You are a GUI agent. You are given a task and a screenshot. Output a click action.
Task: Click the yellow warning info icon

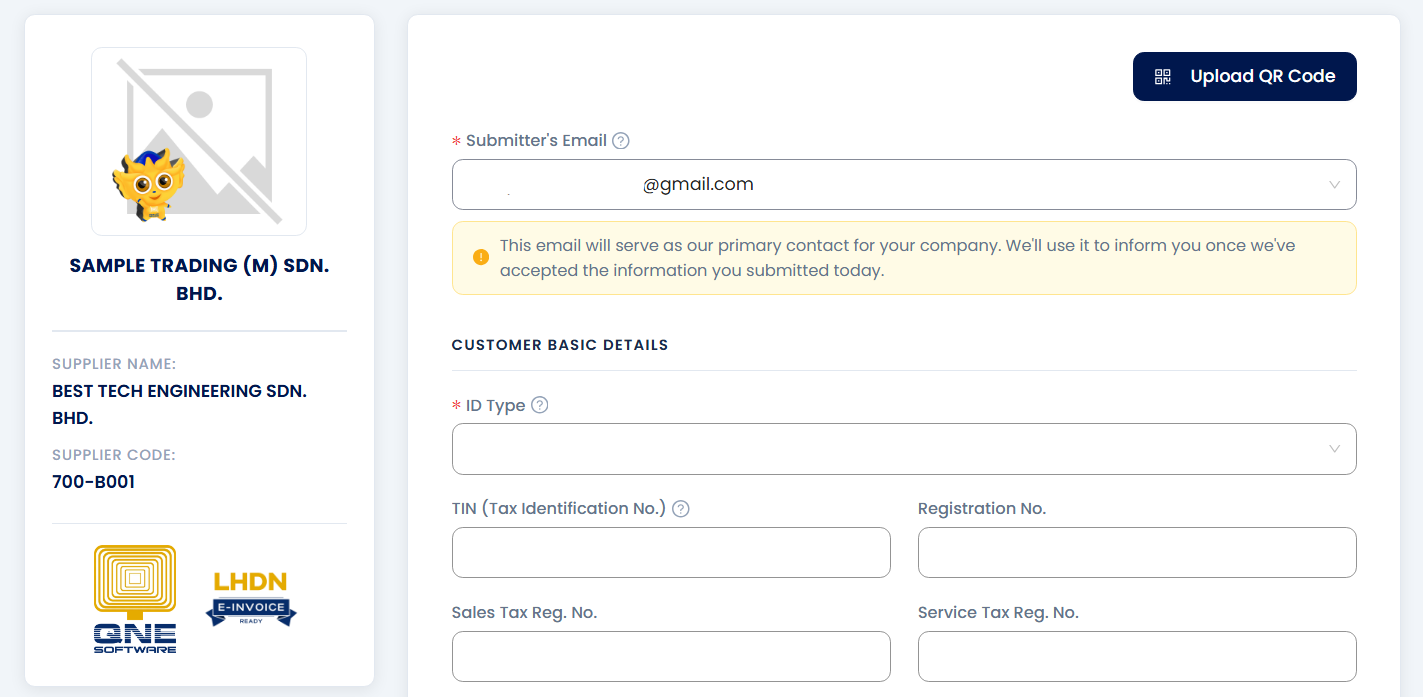(x=481, y=257)
